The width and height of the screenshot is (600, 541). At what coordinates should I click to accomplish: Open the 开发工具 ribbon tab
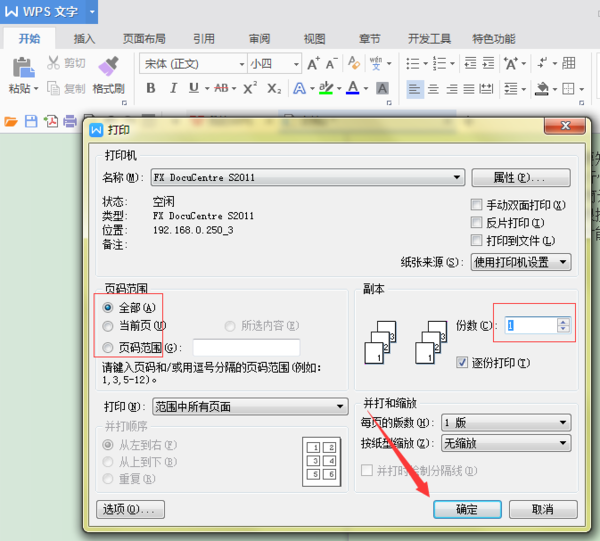coord(429,39)
